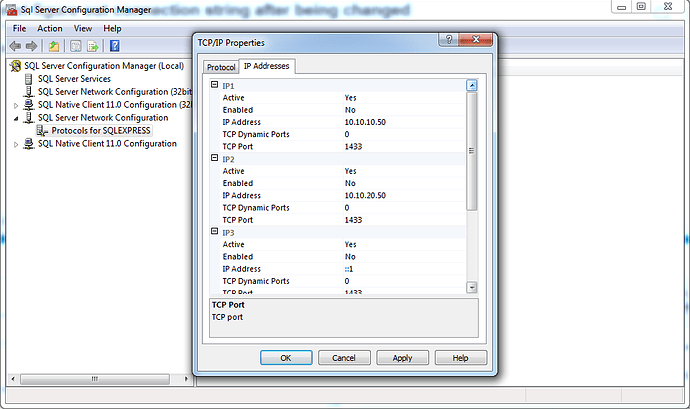Click the property list vertical scrollbar thumb
Screen dimensions: 690x409
coord(472,151)
